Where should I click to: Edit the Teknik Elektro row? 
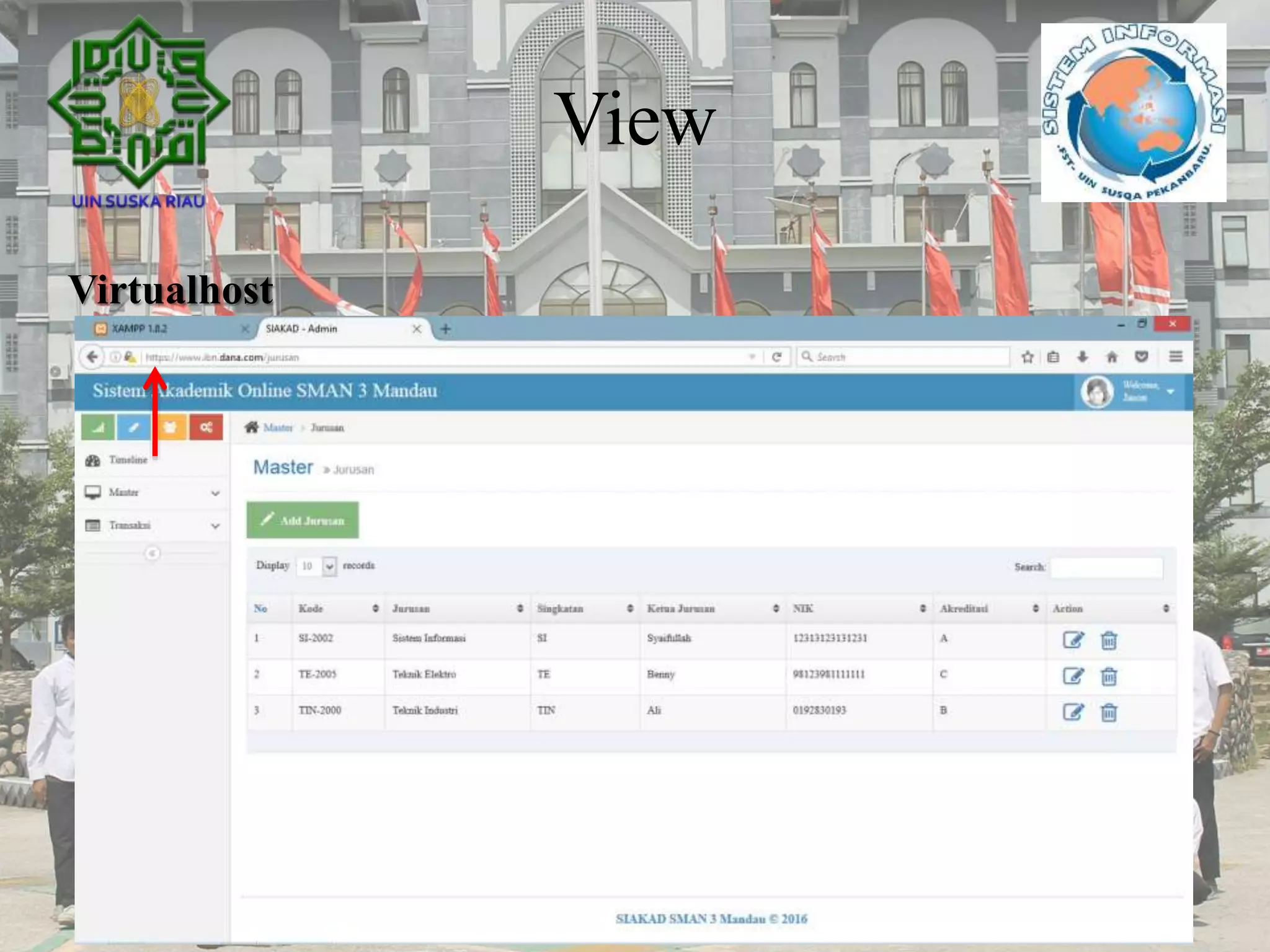1073,676
